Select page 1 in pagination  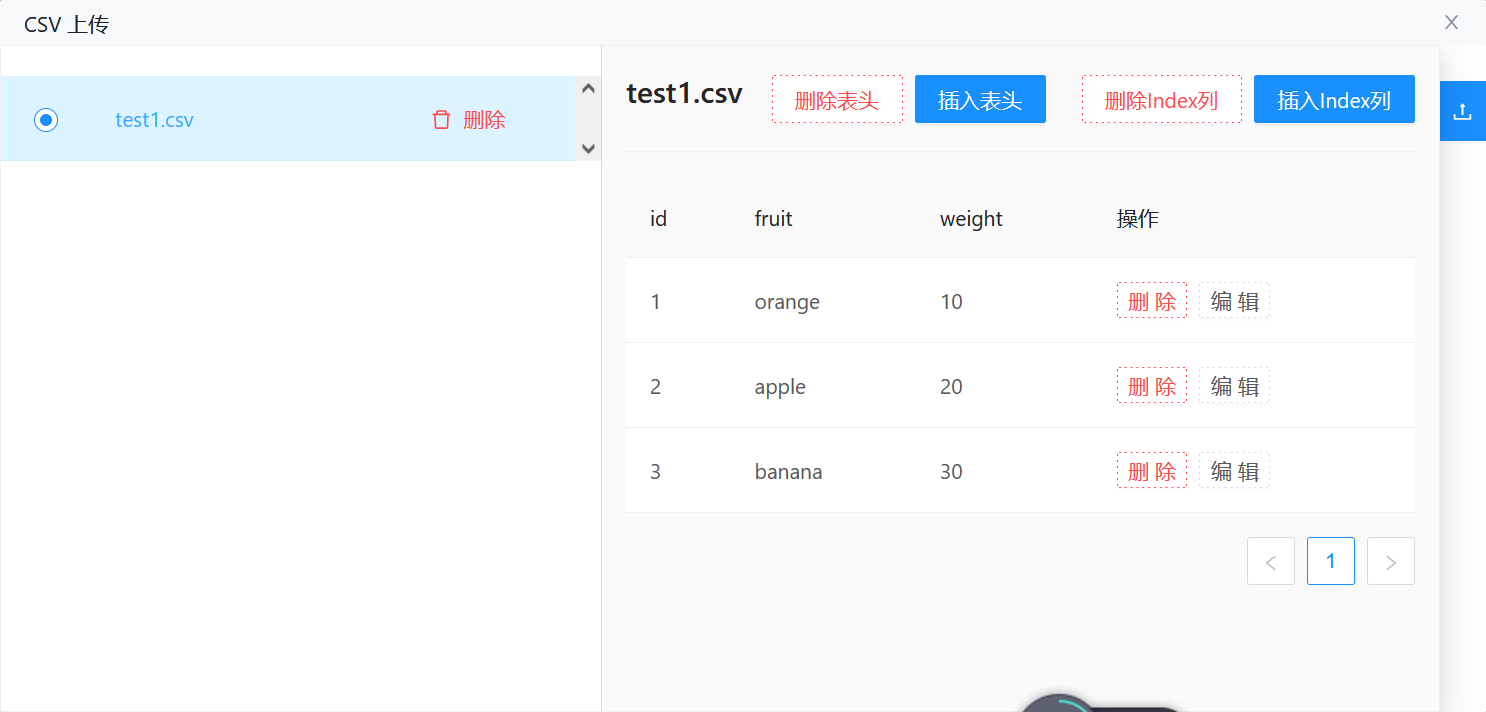click(1330, 561)
